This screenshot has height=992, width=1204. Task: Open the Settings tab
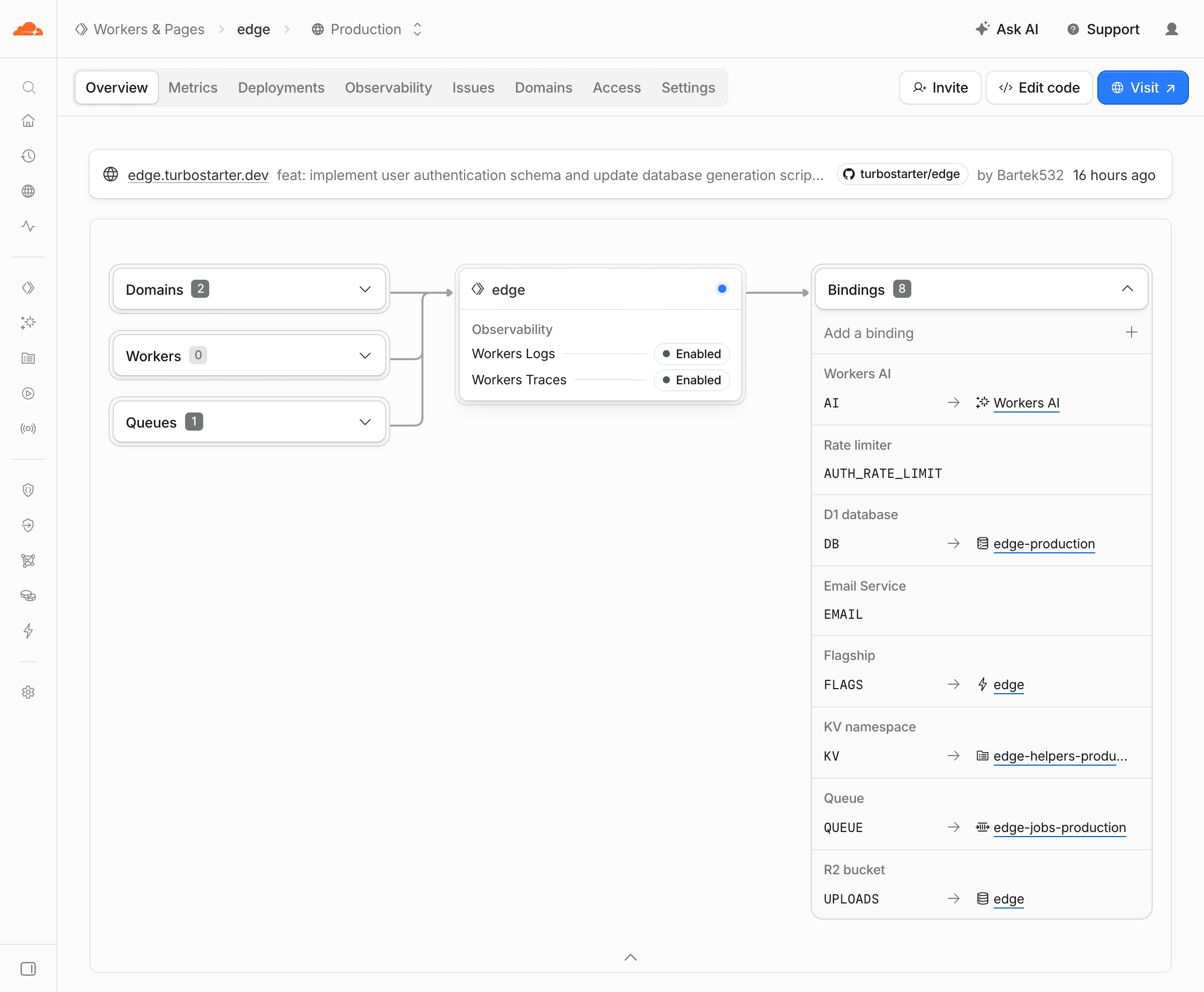(x=688, y=88)
